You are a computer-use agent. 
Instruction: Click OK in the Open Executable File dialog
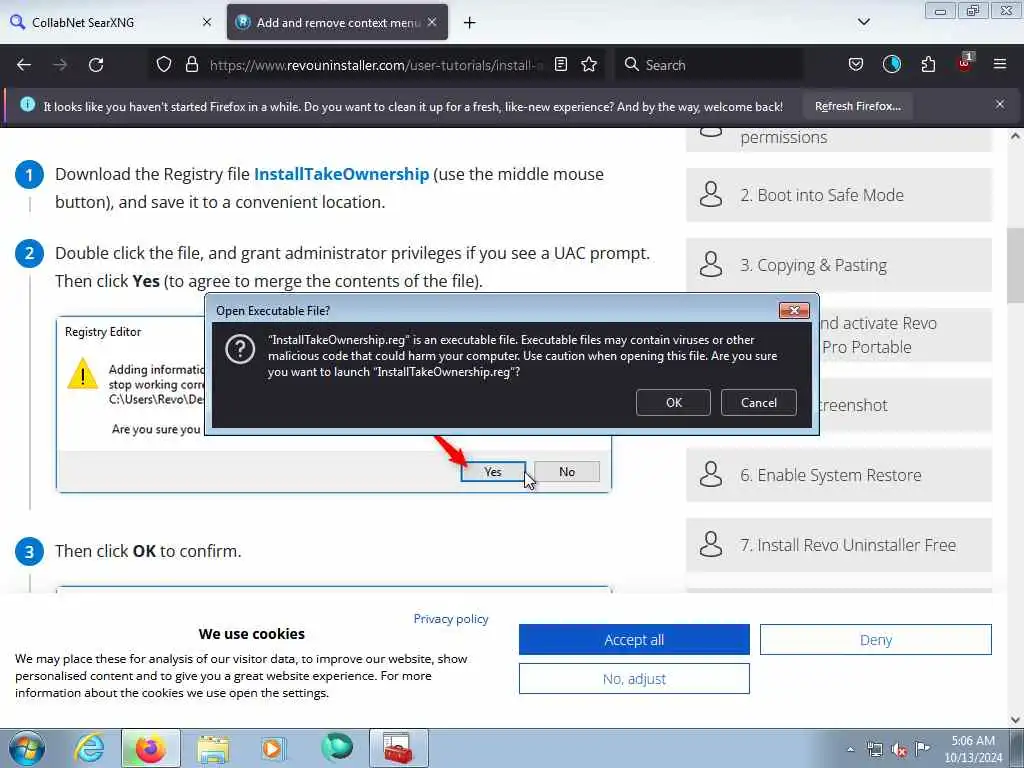[x=673, y=402]
